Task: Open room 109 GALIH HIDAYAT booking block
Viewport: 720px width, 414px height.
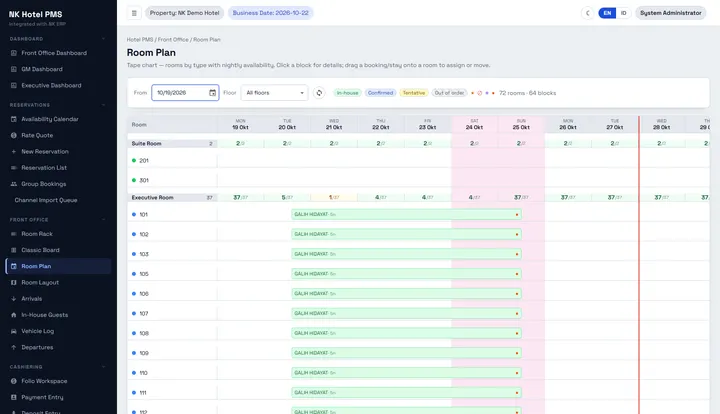Action: click(x=406, y=353)
